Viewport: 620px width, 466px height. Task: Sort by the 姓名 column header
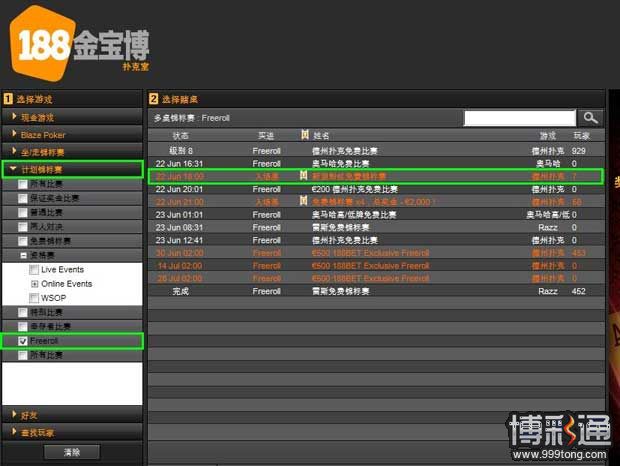[321, 136]
